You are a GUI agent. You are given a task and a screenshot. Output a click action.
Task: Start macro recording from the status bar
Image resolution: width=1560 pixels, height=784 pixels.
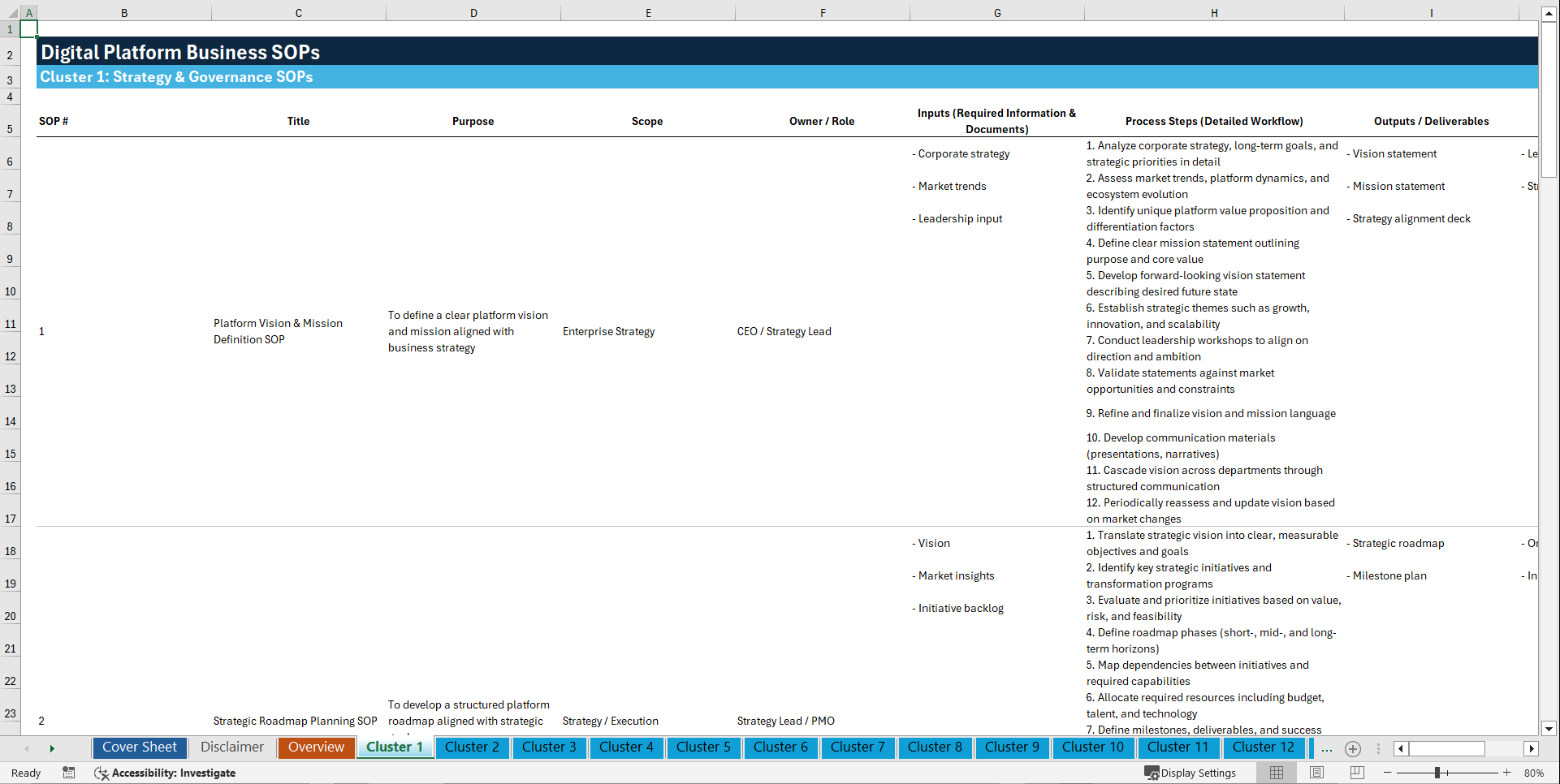69,773
